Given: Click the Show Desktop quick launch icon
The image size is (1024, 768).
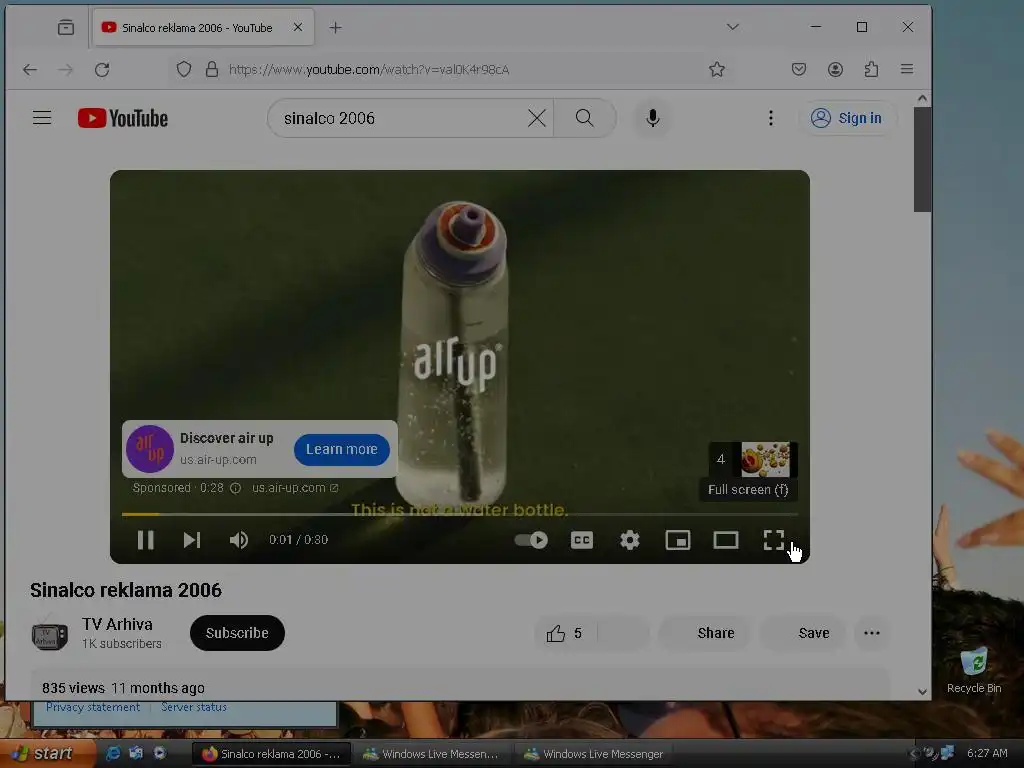Looking at the screenshot, I should [136, 753].
